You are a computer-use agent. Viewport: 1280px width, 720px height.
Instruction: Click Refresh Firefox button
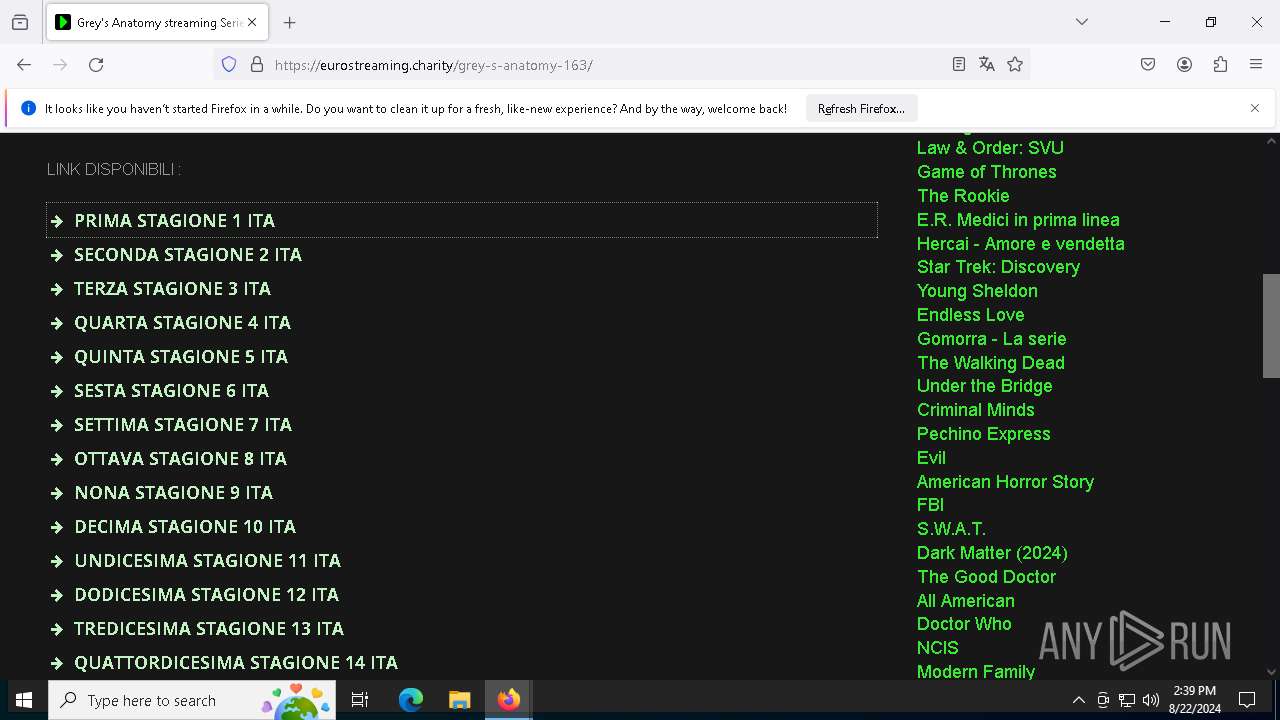[861, 109]
